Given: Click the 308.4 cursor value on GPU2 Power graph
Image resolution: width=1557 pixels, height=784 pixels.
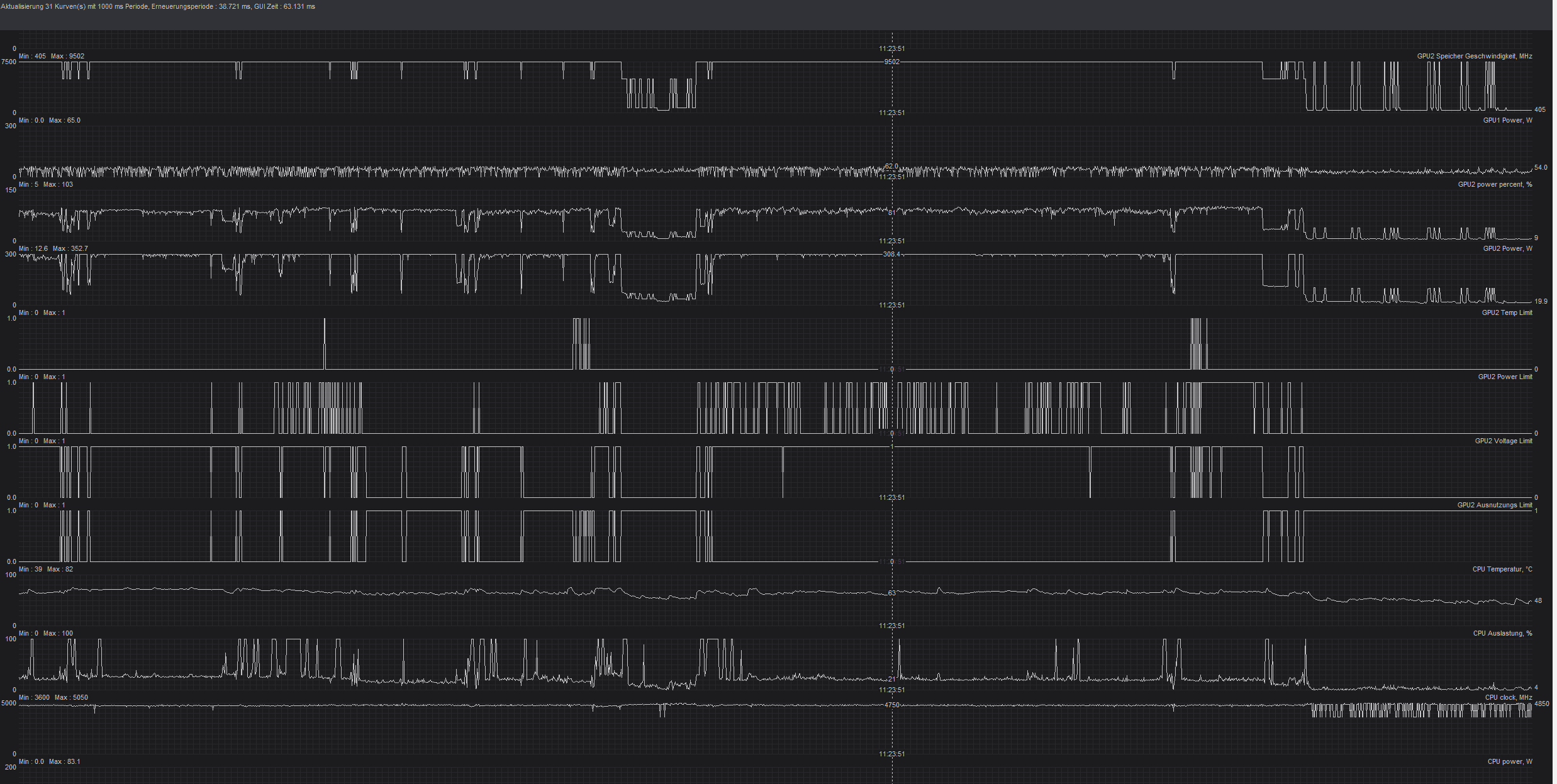Looking at the screenshot, I should pos(891,254).
